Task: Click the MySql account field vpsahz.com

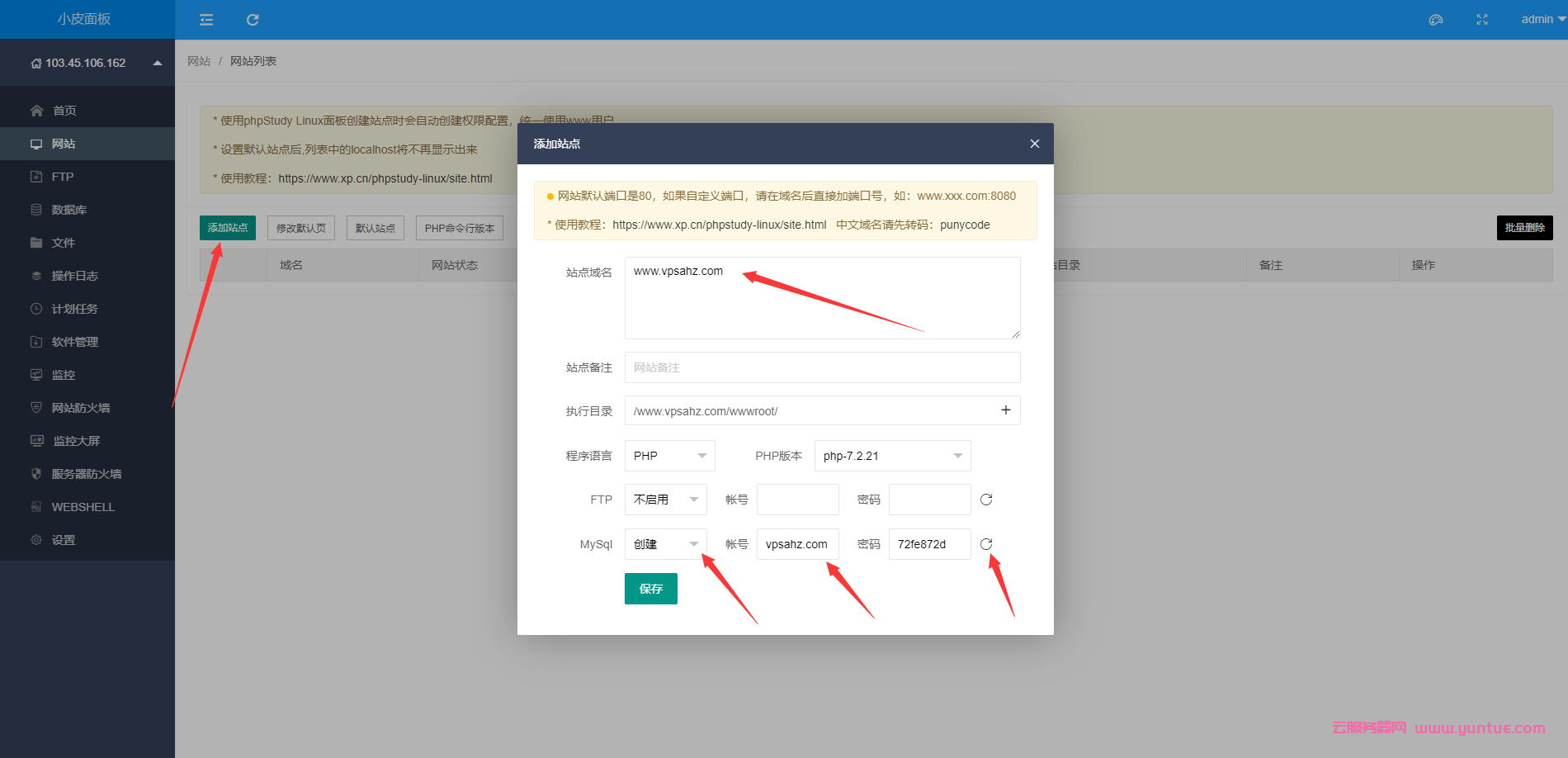Action: tap(797, 544)
